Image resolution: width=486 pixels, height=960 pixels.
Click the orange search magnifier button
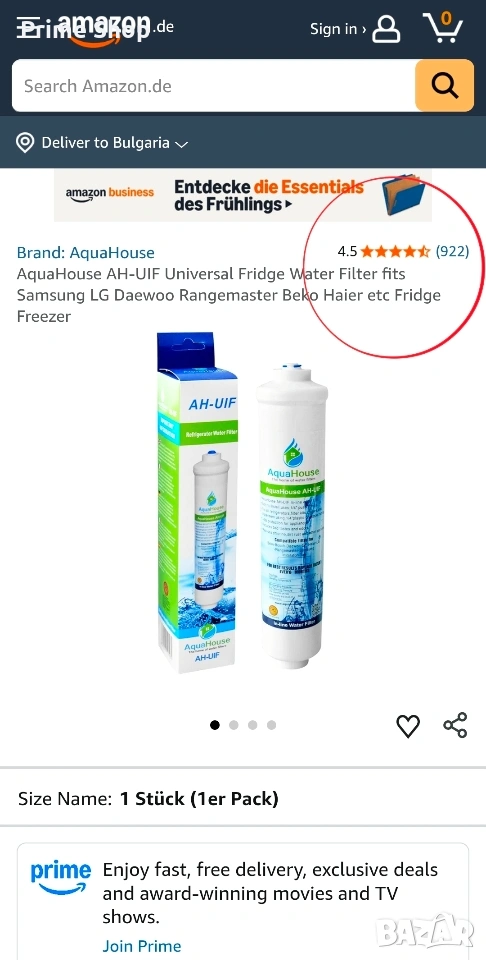tap(444, 86)
